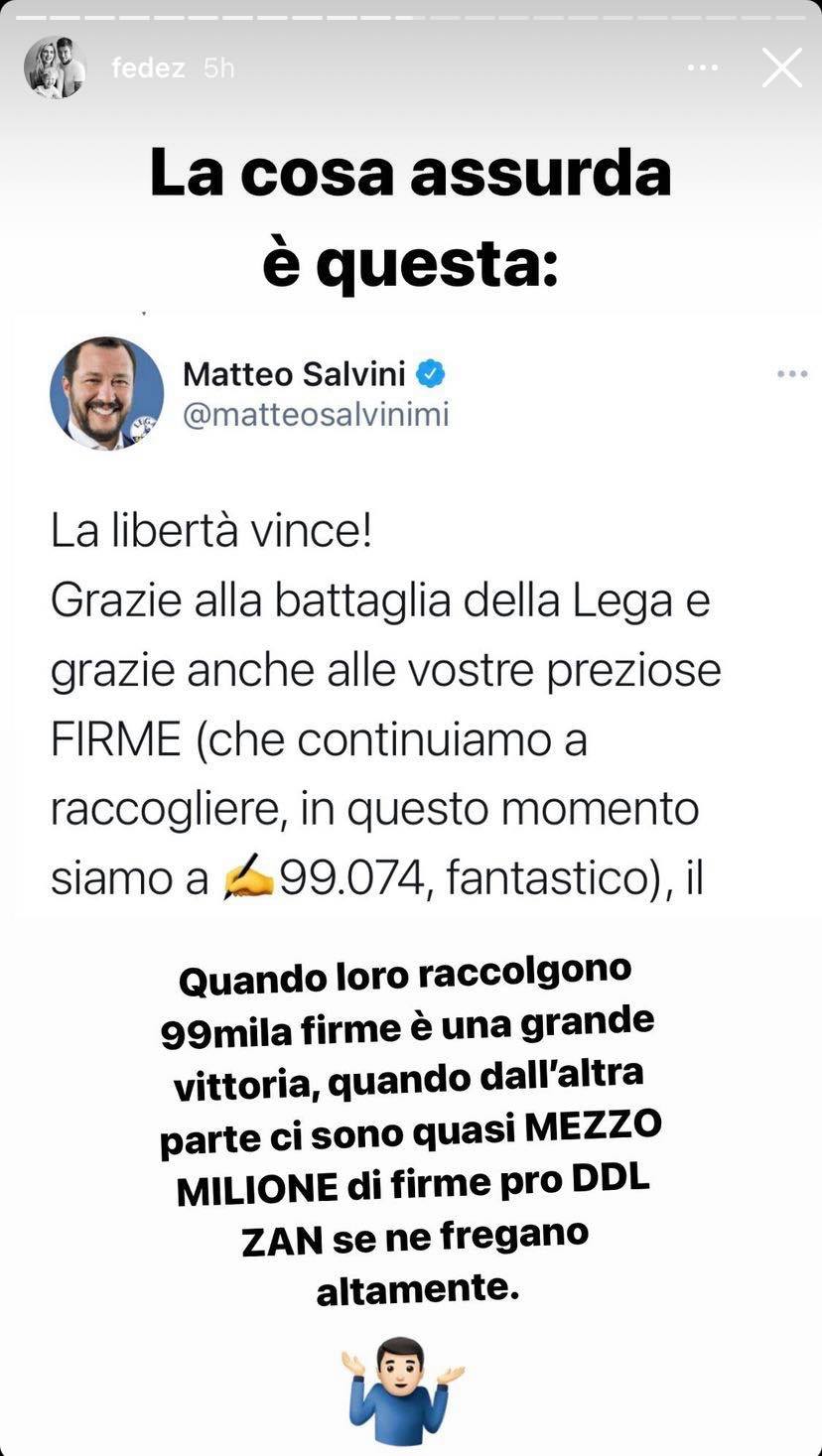Click the 99.074 signature count

pos(352,879)
